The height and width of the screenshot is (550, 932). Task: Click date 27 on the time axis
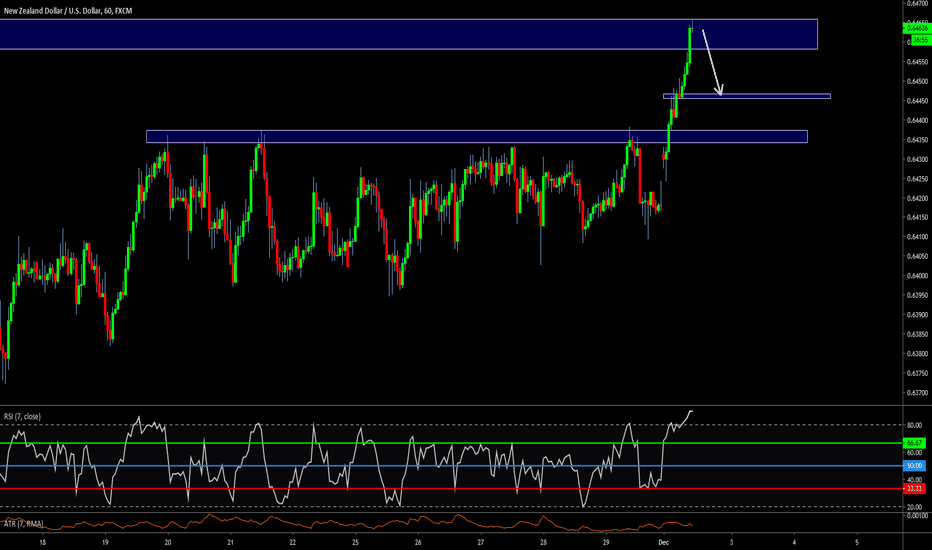[x=481, y=542]
